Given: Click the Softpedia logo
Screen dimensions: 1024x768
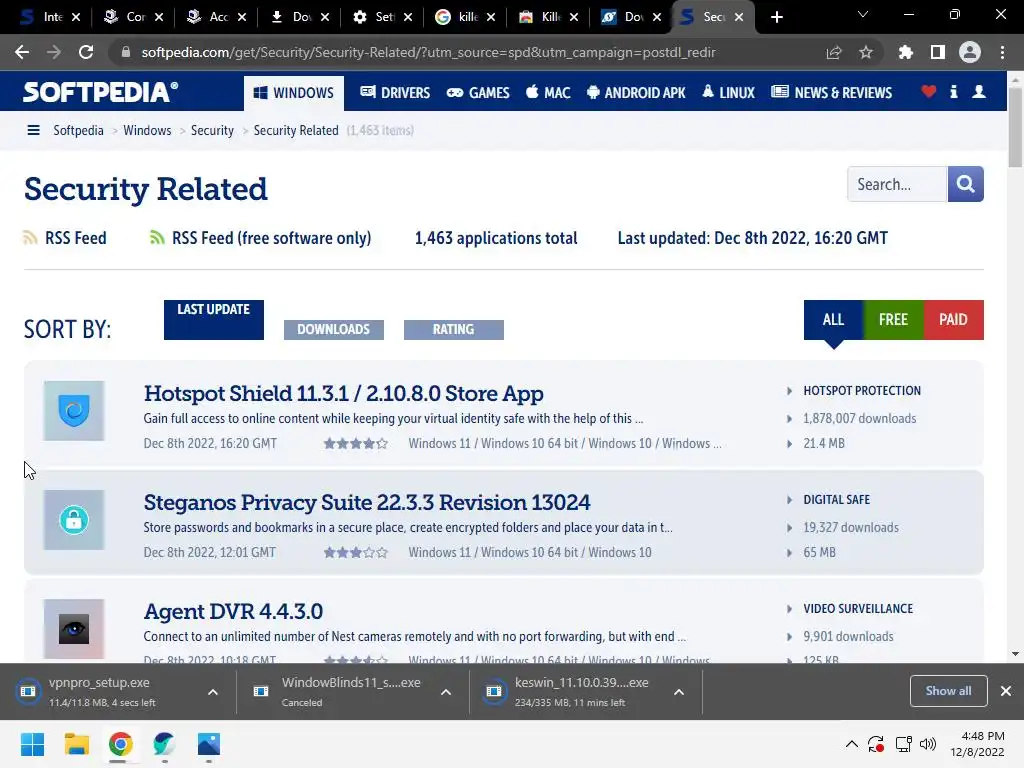Looking at the screenshot, I should click(x=101, y=92).
